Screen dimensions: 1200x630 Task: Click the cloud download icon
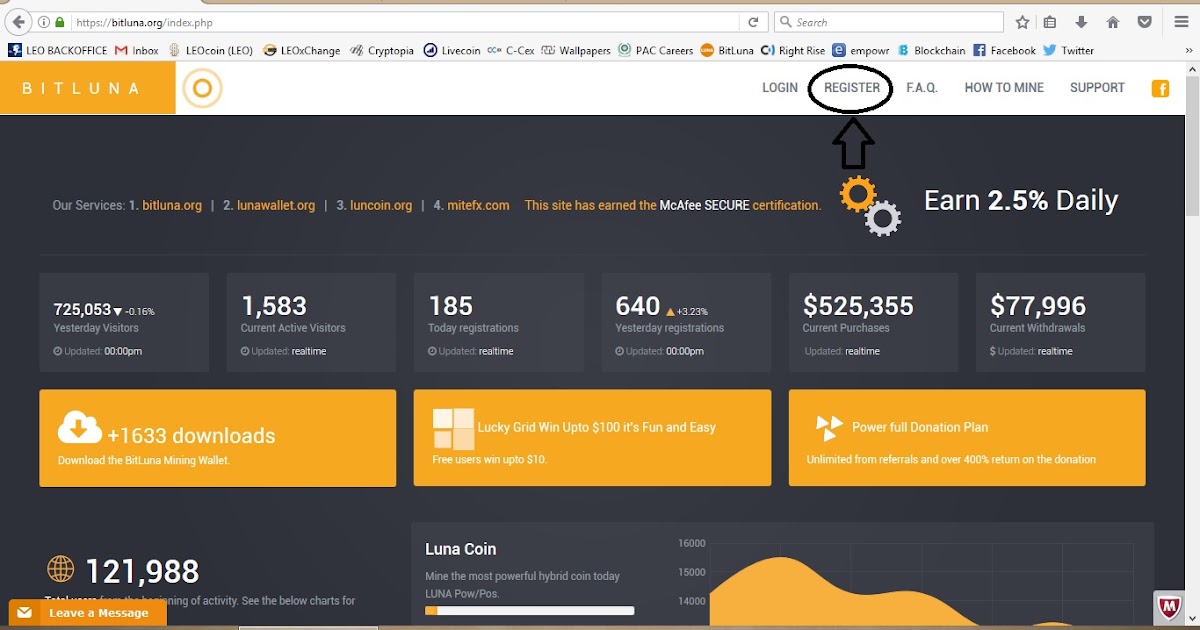(x=80, y=427)
